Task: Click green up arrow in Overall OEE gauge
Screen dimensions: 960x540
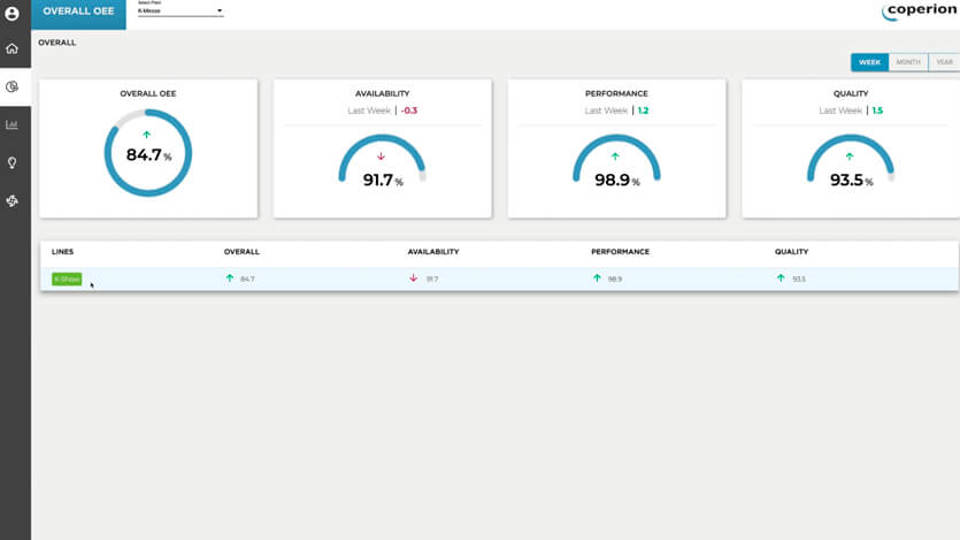Action: coord(147,134)
